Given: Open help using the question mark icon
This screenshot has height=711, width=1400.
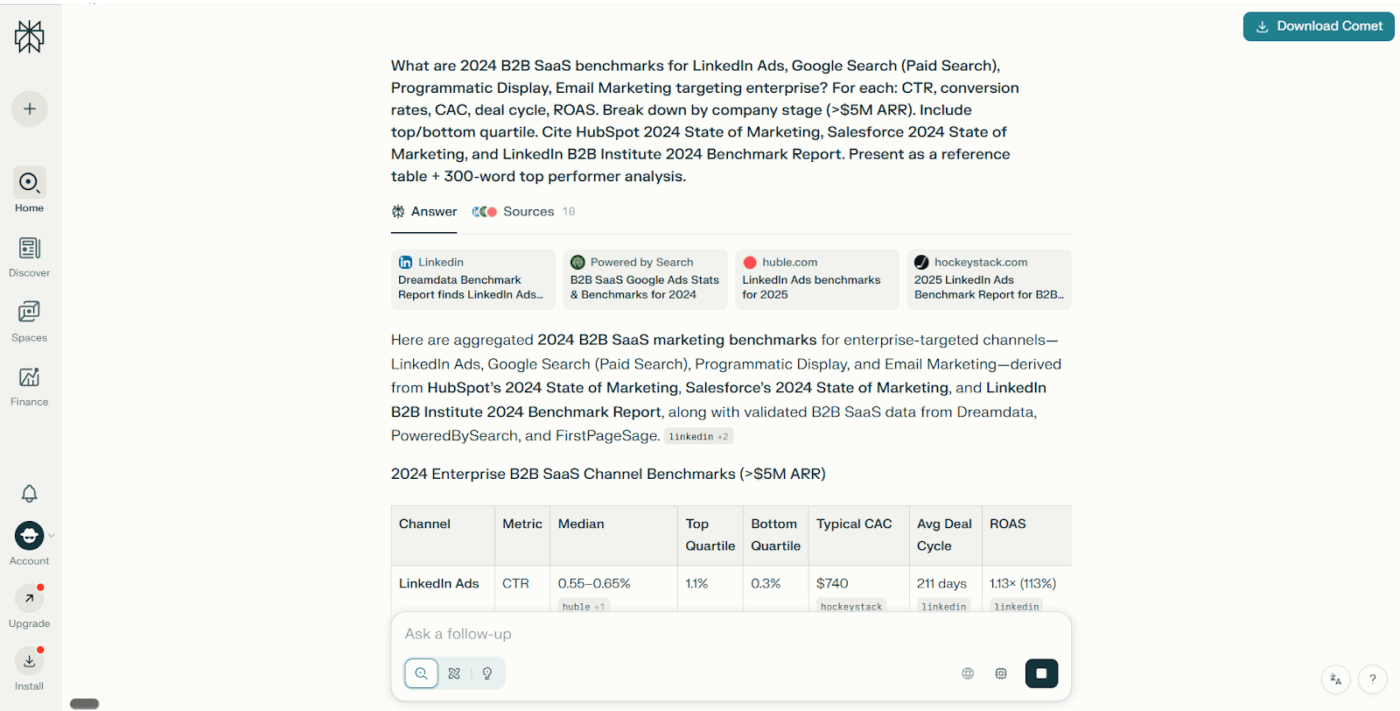Looking at the screenshot, I should [x=1372, y=679].
